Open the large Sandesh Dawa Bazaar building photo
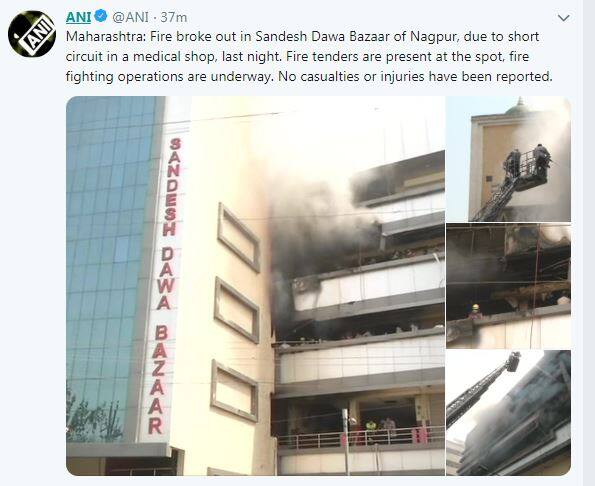The width and height of the screenshot is (595, 486). (x=255, y=286)
